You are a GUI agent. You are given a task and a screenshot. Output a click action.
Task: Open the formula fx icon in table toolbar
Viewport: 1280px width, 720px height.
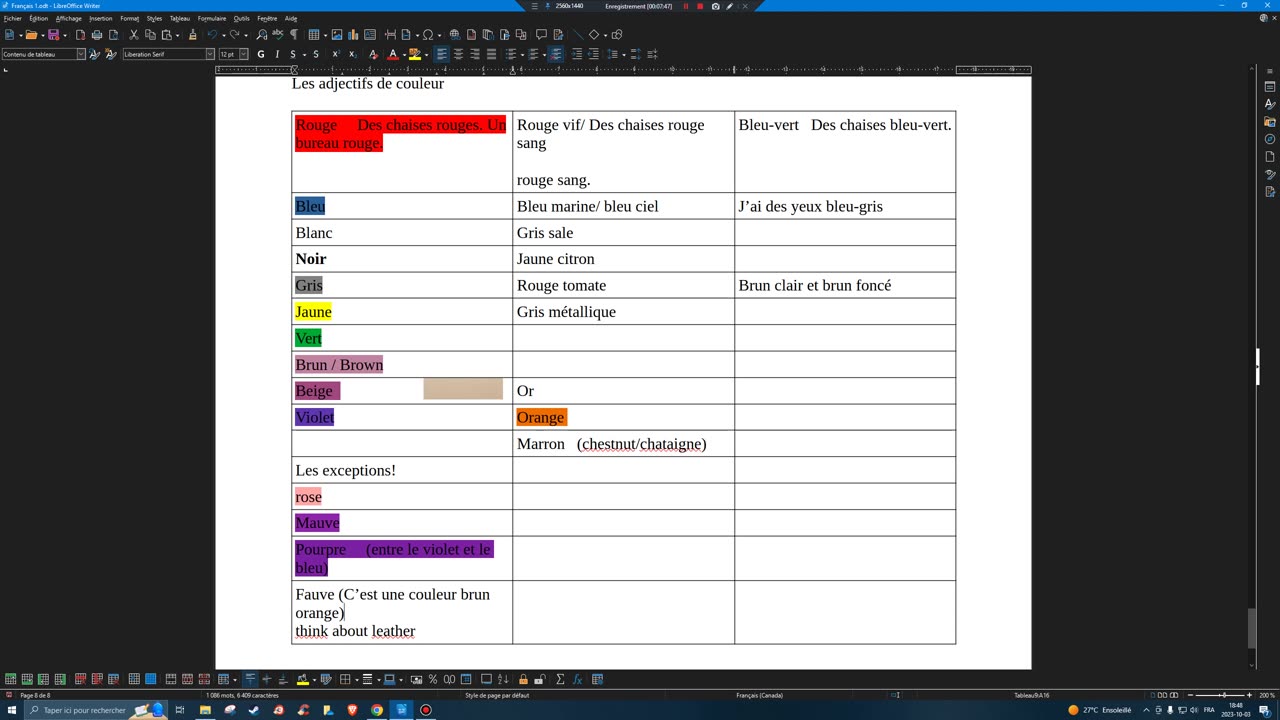[577, 679]
